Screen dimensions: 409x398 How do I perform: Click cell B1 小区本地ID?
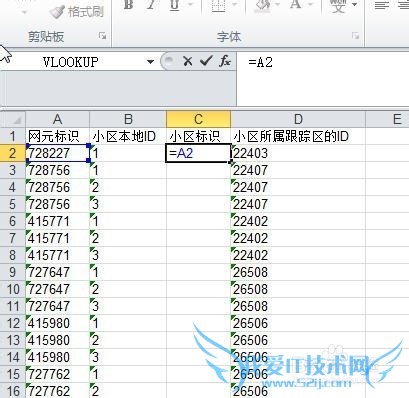coord(128,136)
